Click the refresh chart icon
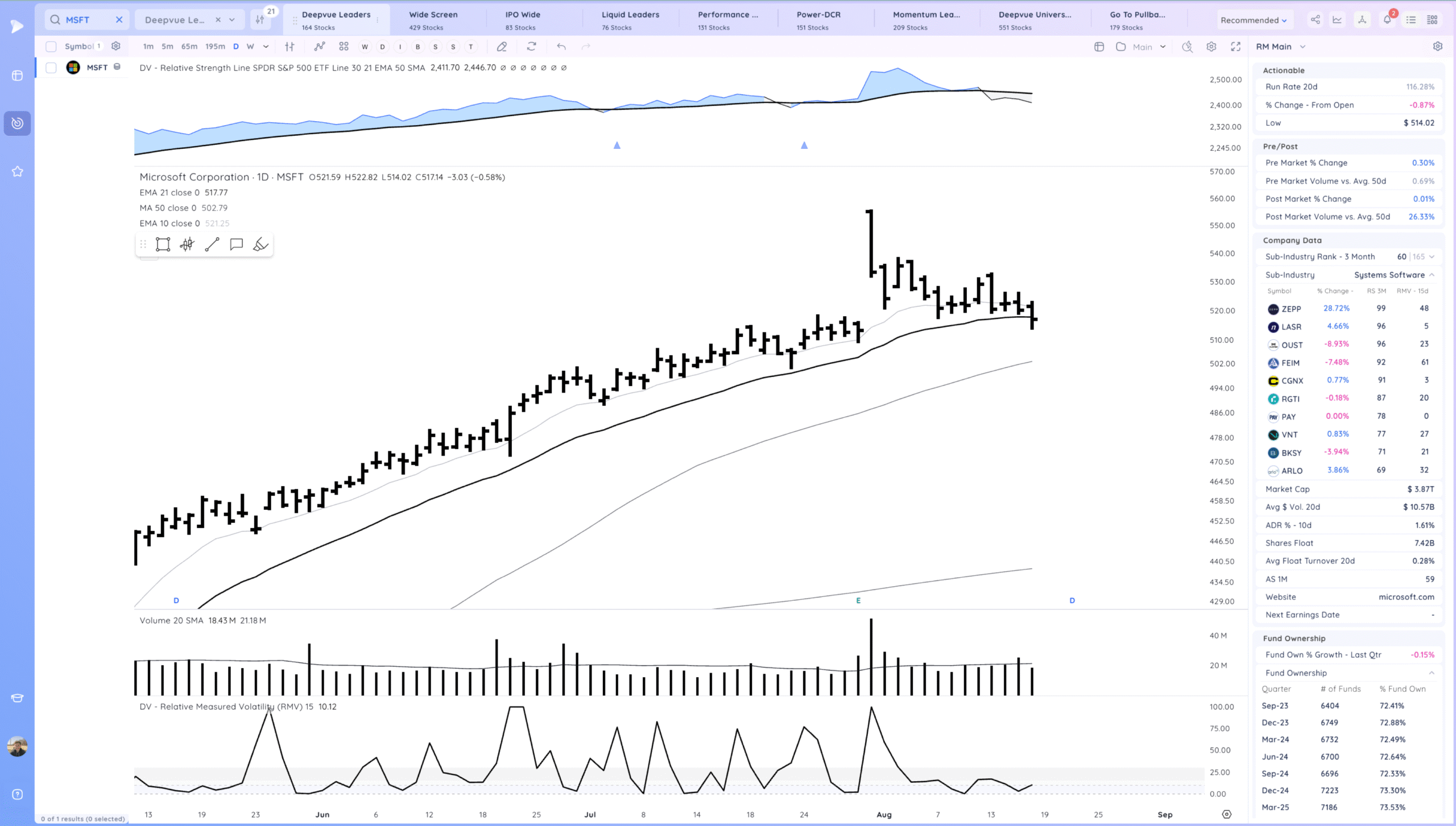Viewport: 1456px width, 826px height. pos(531,47)
